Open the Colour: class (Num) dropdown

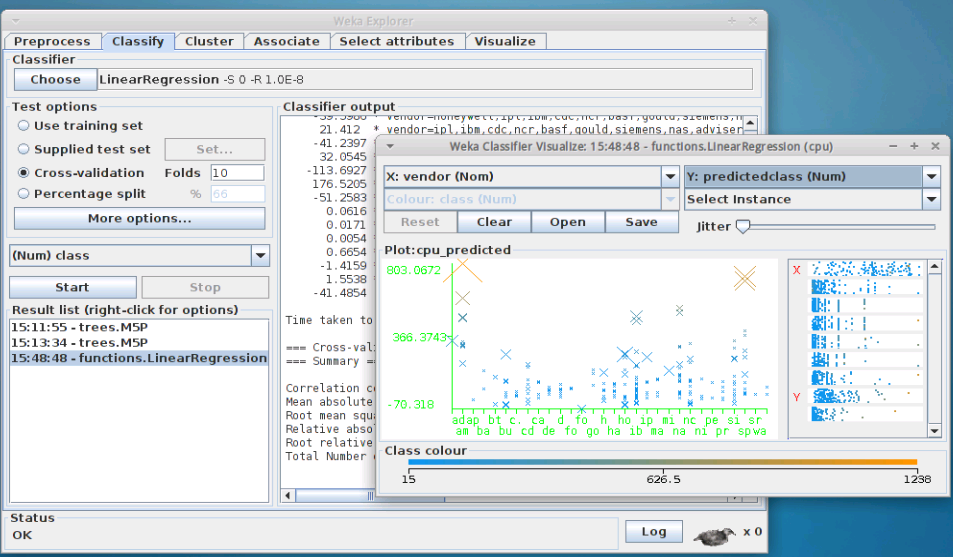point(670,199)
